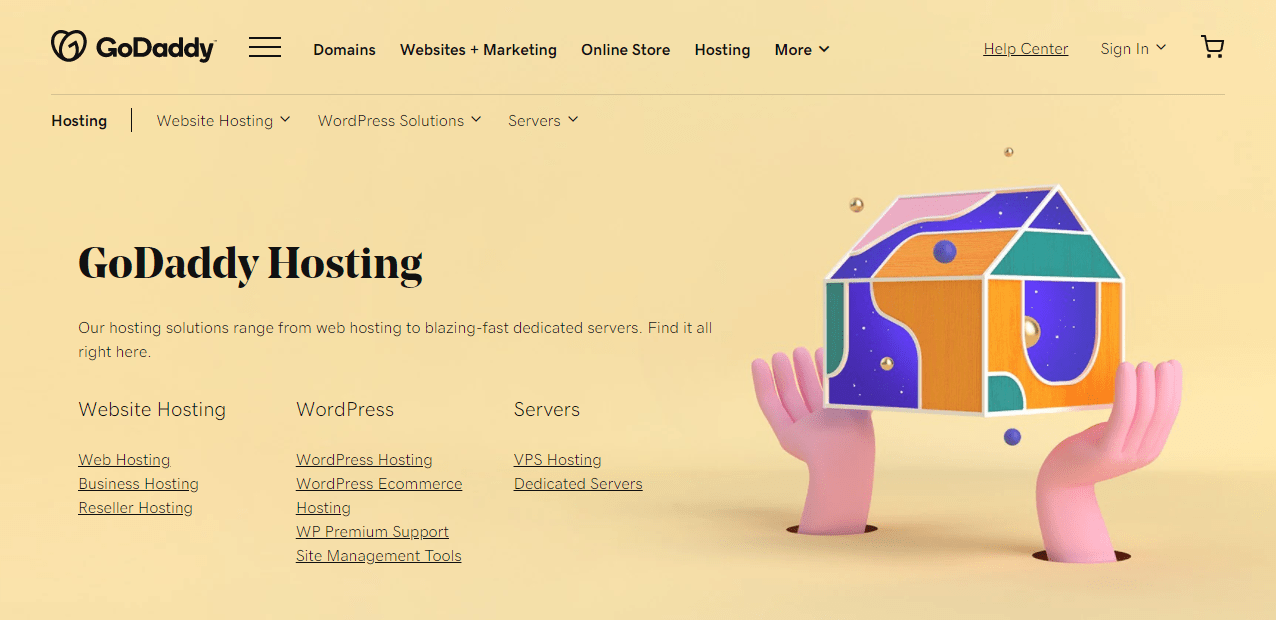
Task: Open Websites + Marketing menu item
Action: (x=478, y=49)
